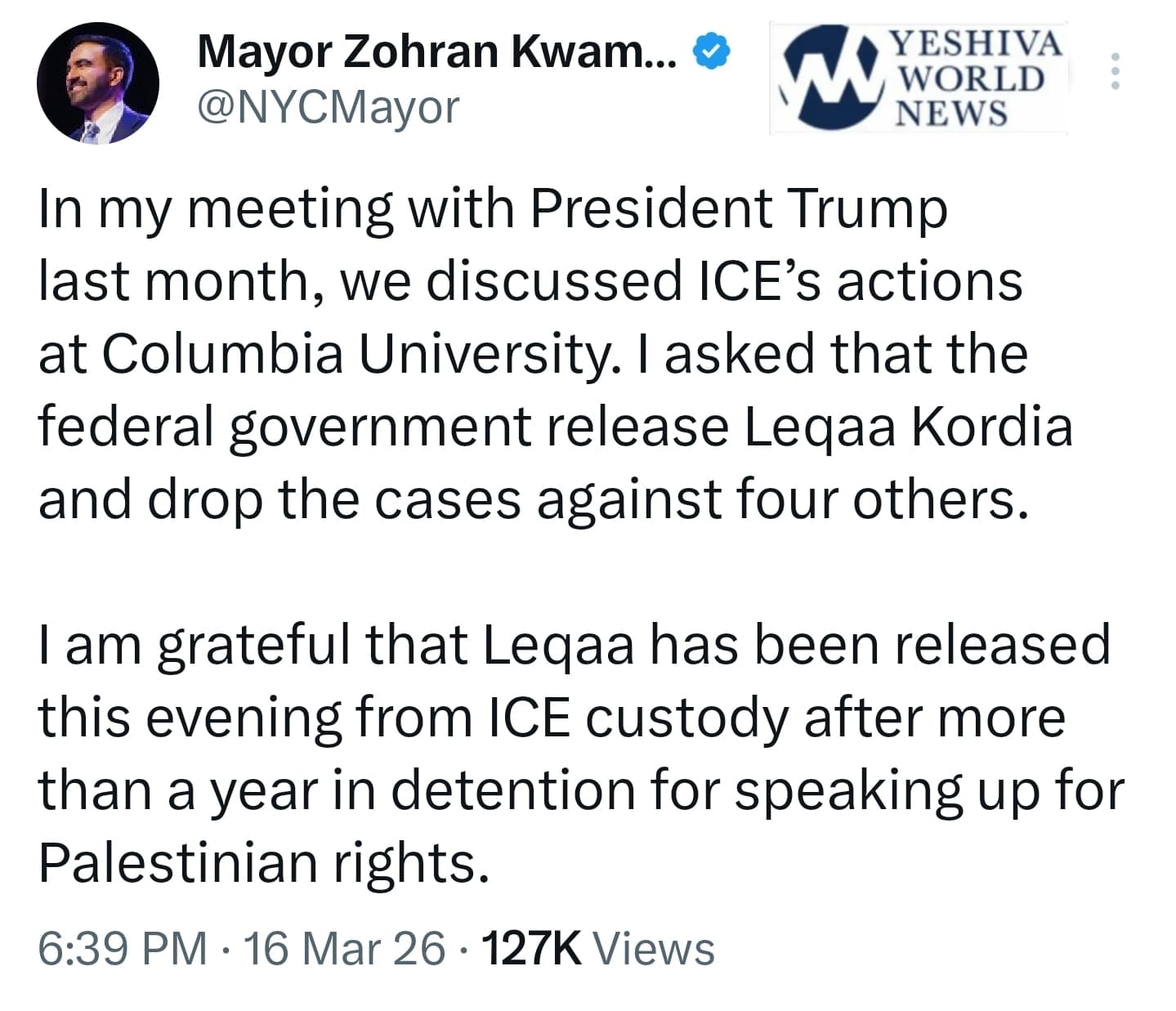
Task: Click the phrase "Palestinian rights."
Action: pos(264,863)
